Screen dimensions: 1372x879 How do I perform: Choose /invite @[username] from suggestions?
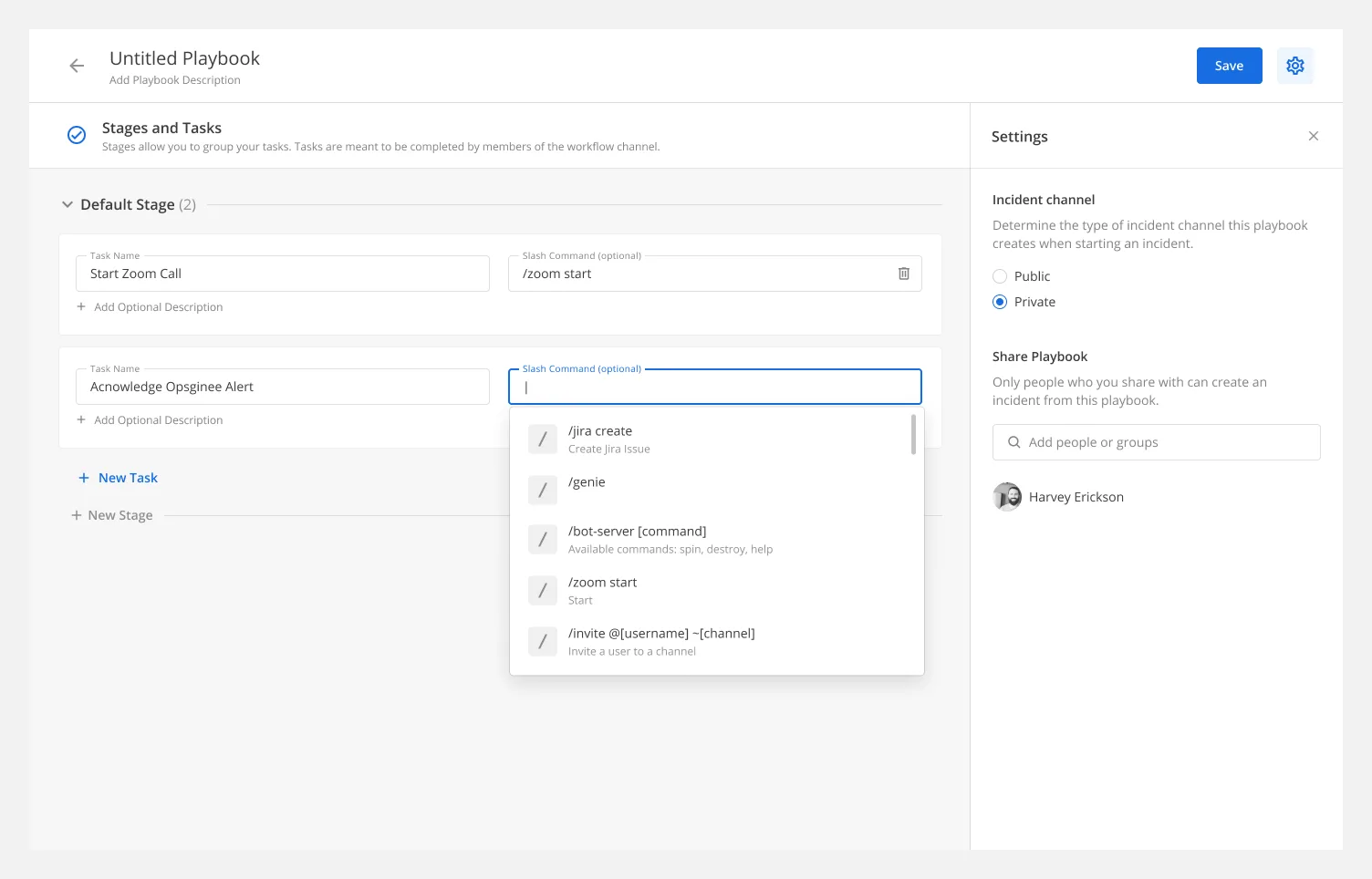[717, 642]
